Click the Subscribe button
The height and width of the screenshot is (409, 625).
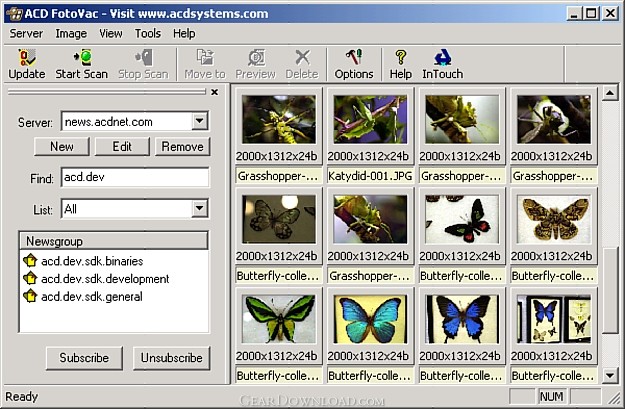(84, 358)
